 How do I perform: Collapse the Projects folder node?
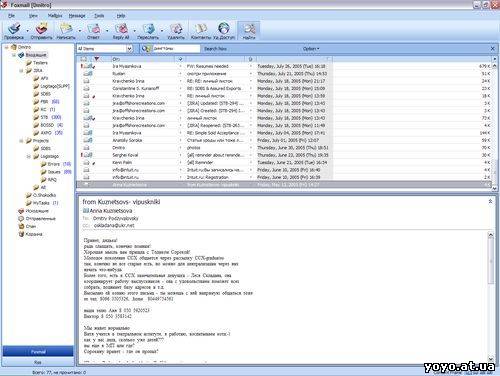coord(21,141)
